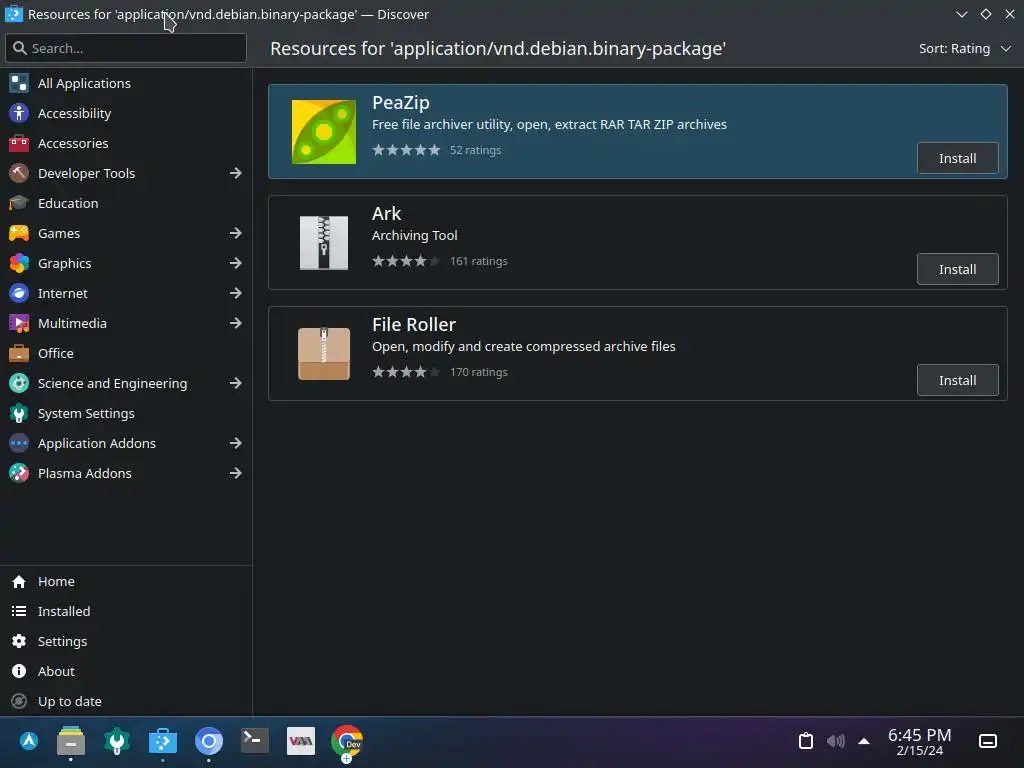1024x768 pixels.
Task: Select the Accessories category label
Action: click(73, 143)
